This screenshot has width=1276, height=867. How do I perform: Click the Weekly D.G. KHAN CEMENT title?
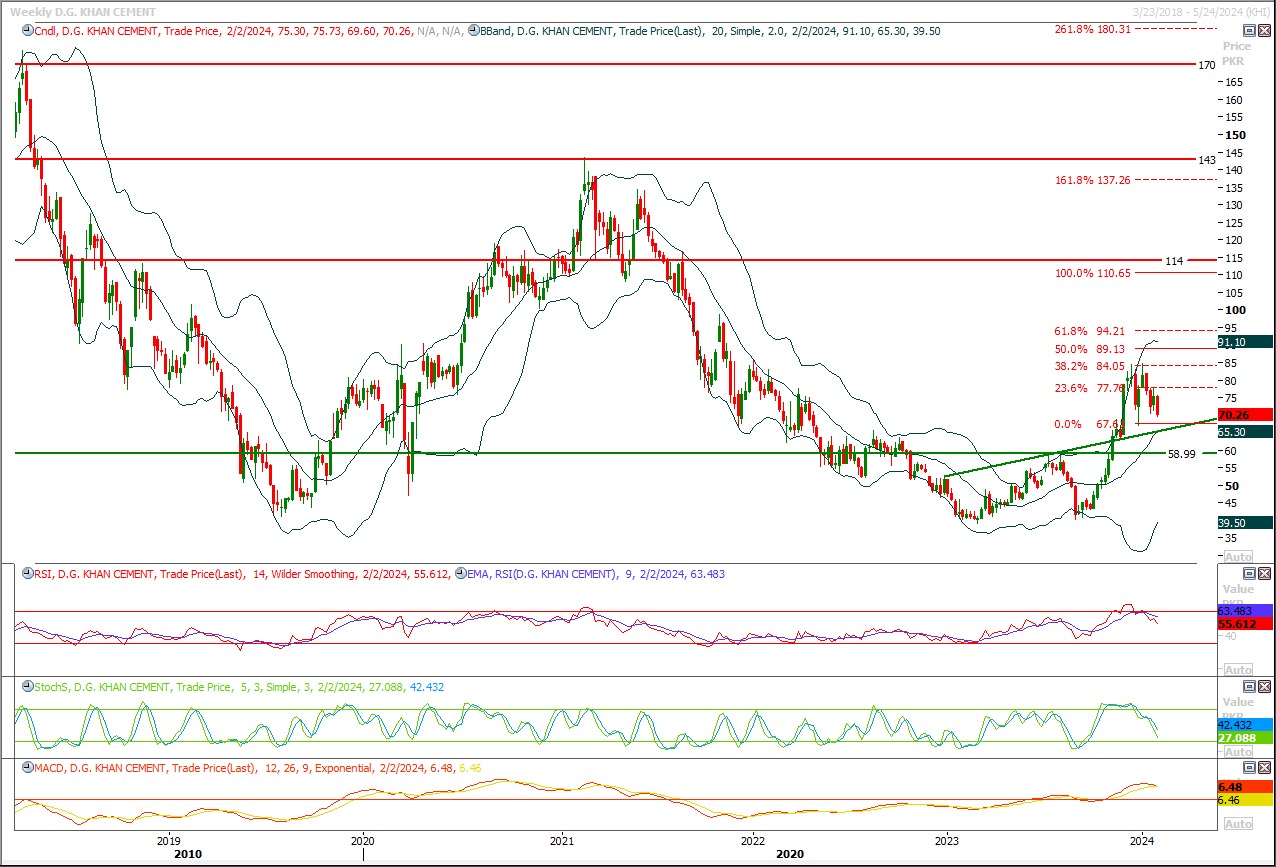[x=82, y=11]
